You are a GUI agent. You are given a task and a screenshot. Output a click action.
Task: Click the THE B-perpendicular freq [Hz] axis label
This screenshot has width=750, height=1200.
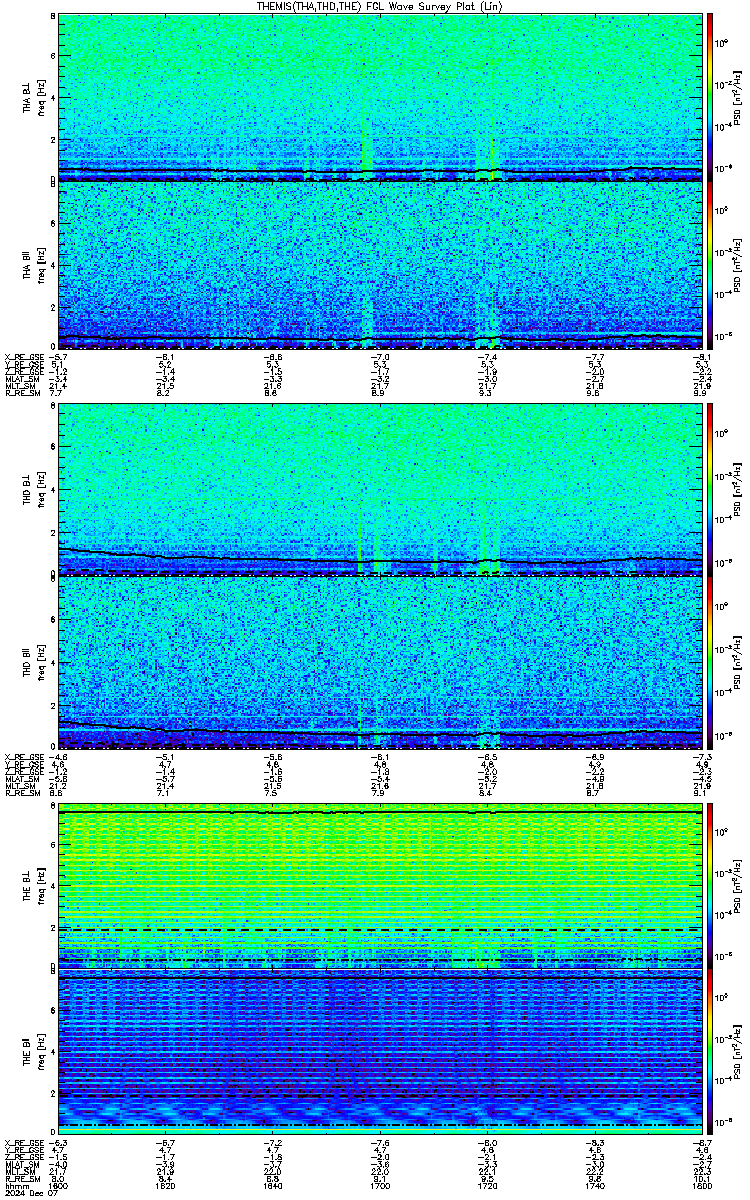point(39,885)
